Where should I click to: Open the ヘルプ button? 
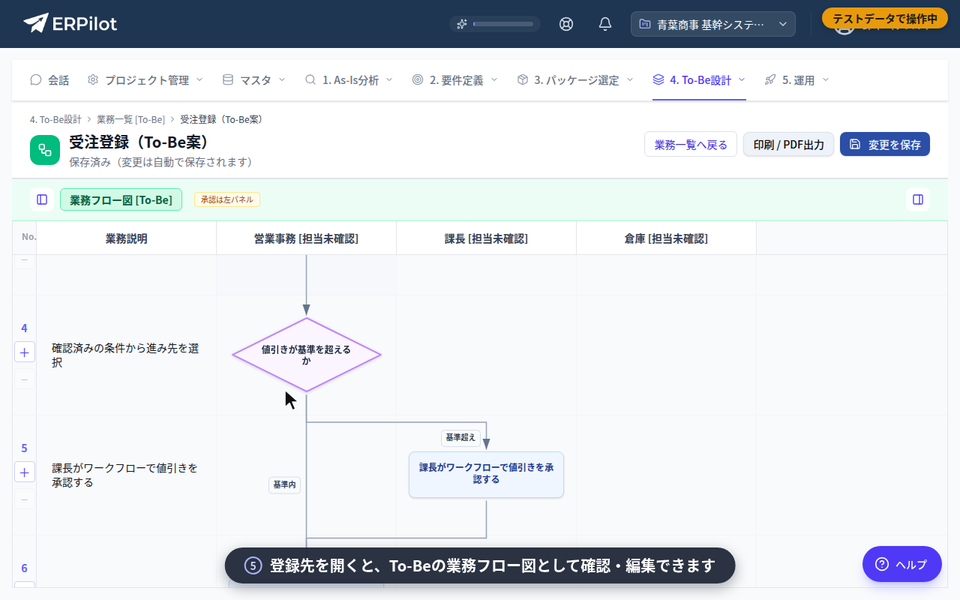point(902,564)
